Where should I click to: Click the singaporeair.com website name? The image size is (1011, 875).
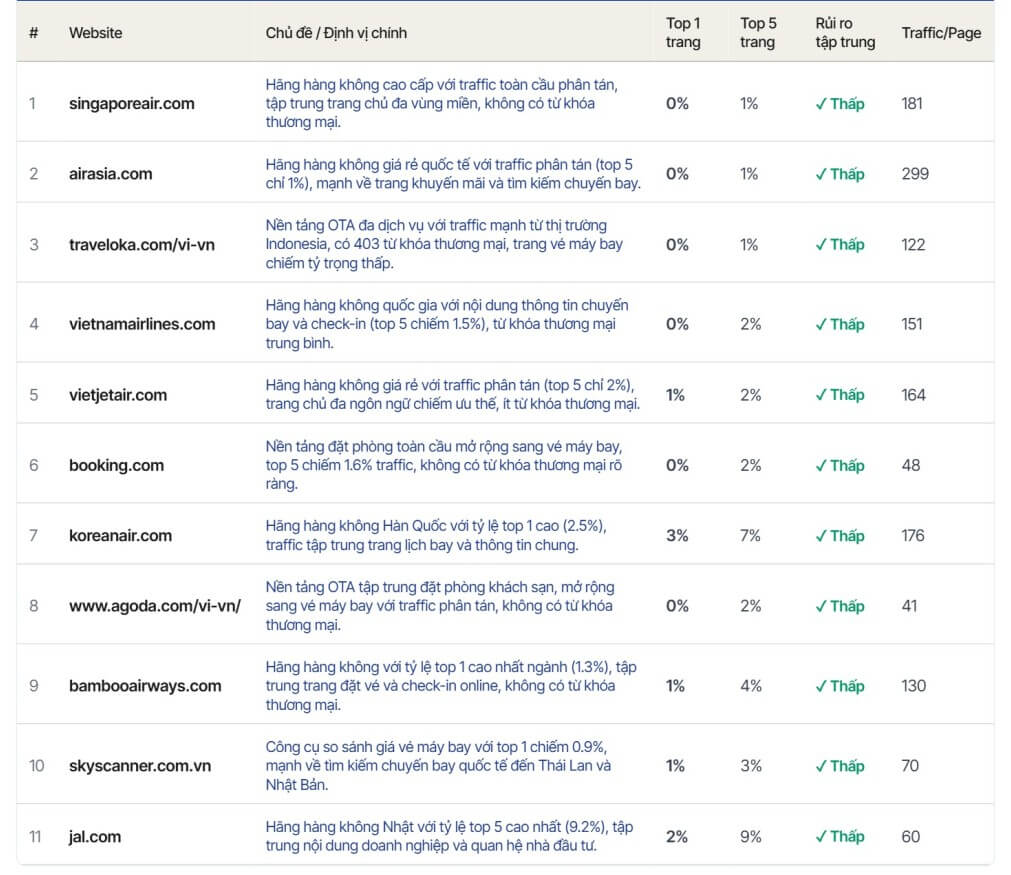pyautogui.click(x=132, y=103)
